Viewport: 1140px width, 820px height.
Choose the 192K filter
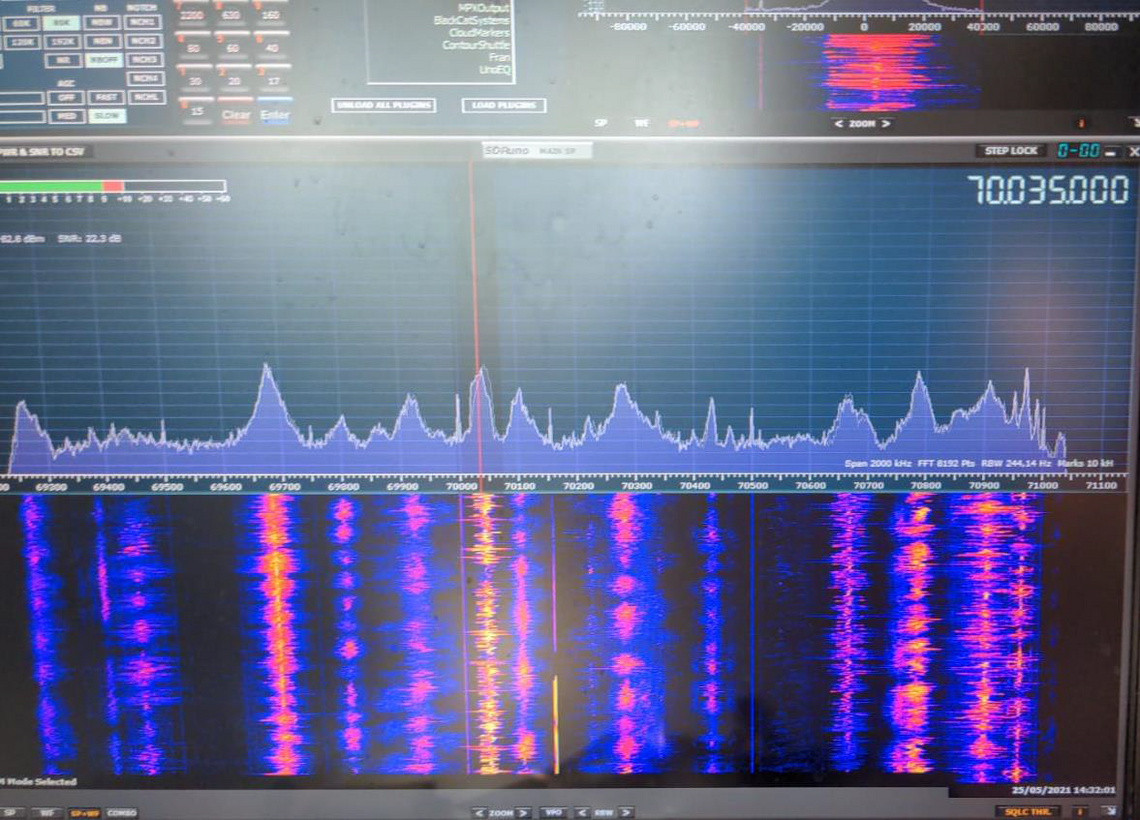coord(62,42)
